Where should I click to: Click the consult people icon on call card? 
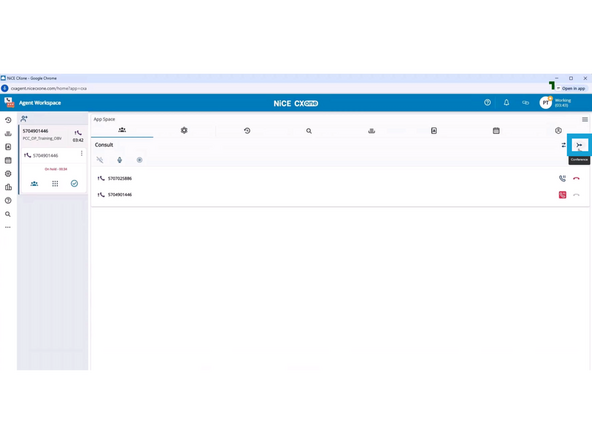34,183
